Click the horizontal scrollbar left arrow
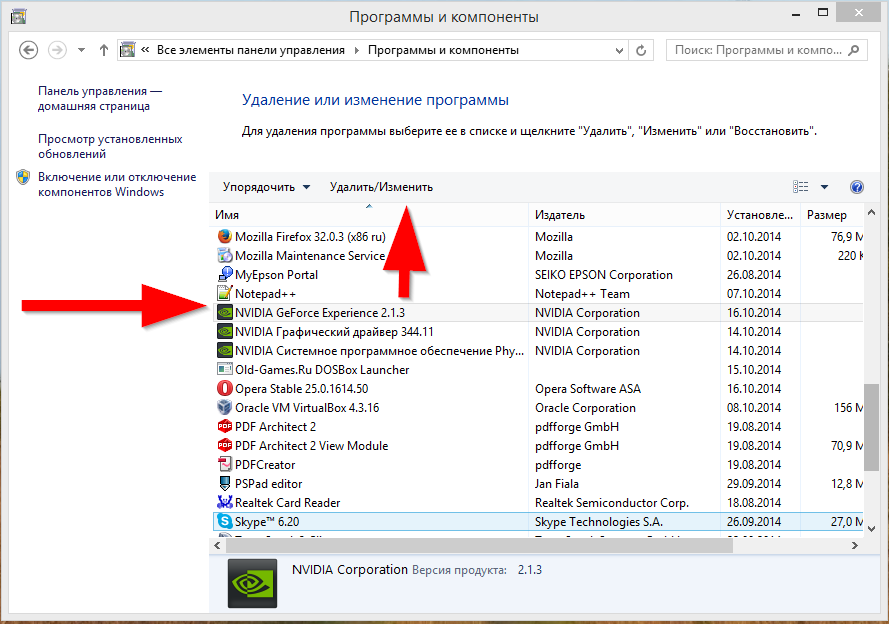 click(x=217, y=545)
